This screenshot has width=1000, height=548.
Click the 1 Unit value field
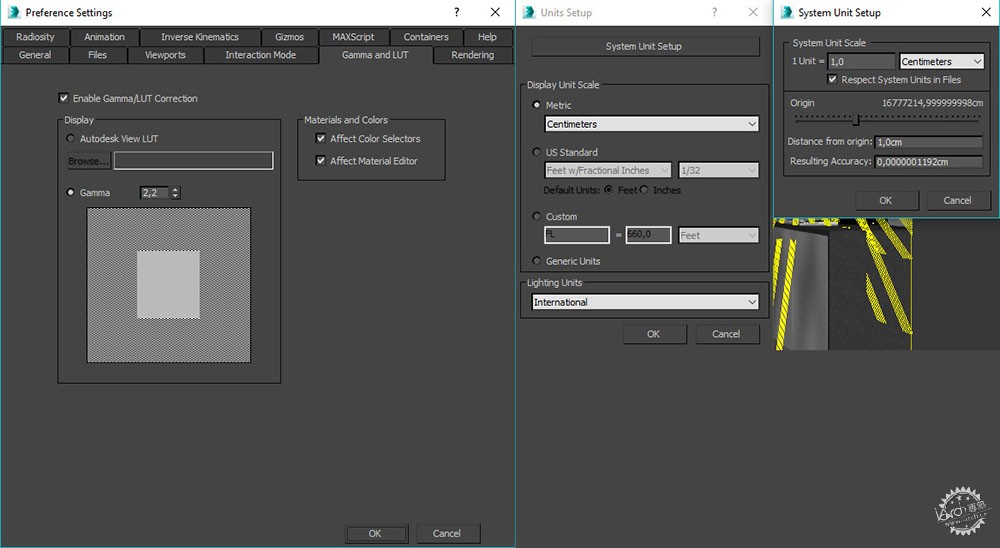click(x=862, y=61)
